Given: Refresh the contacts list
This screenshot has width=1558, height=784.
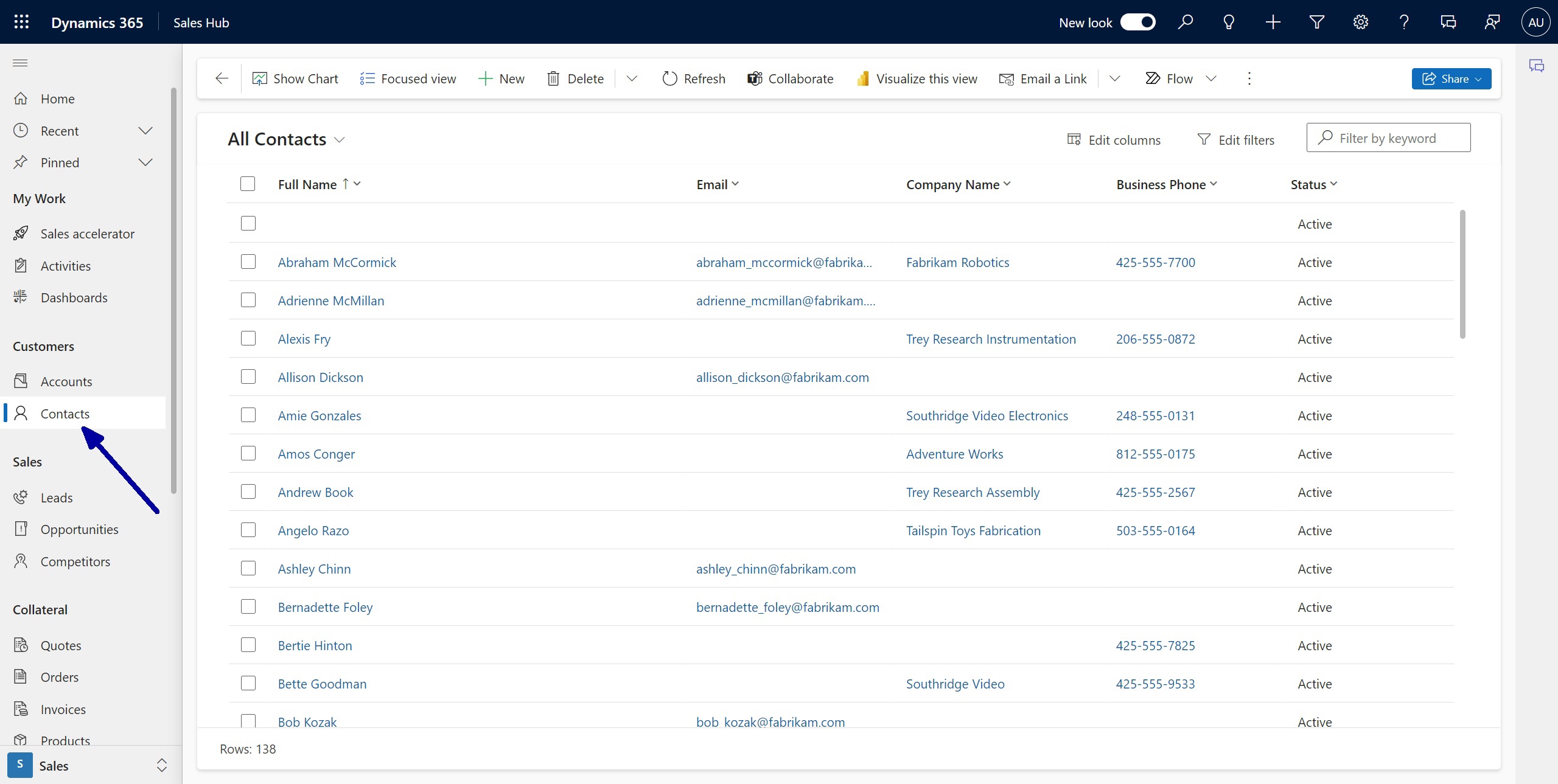Looking at the screenshot, I should [694, 78].
